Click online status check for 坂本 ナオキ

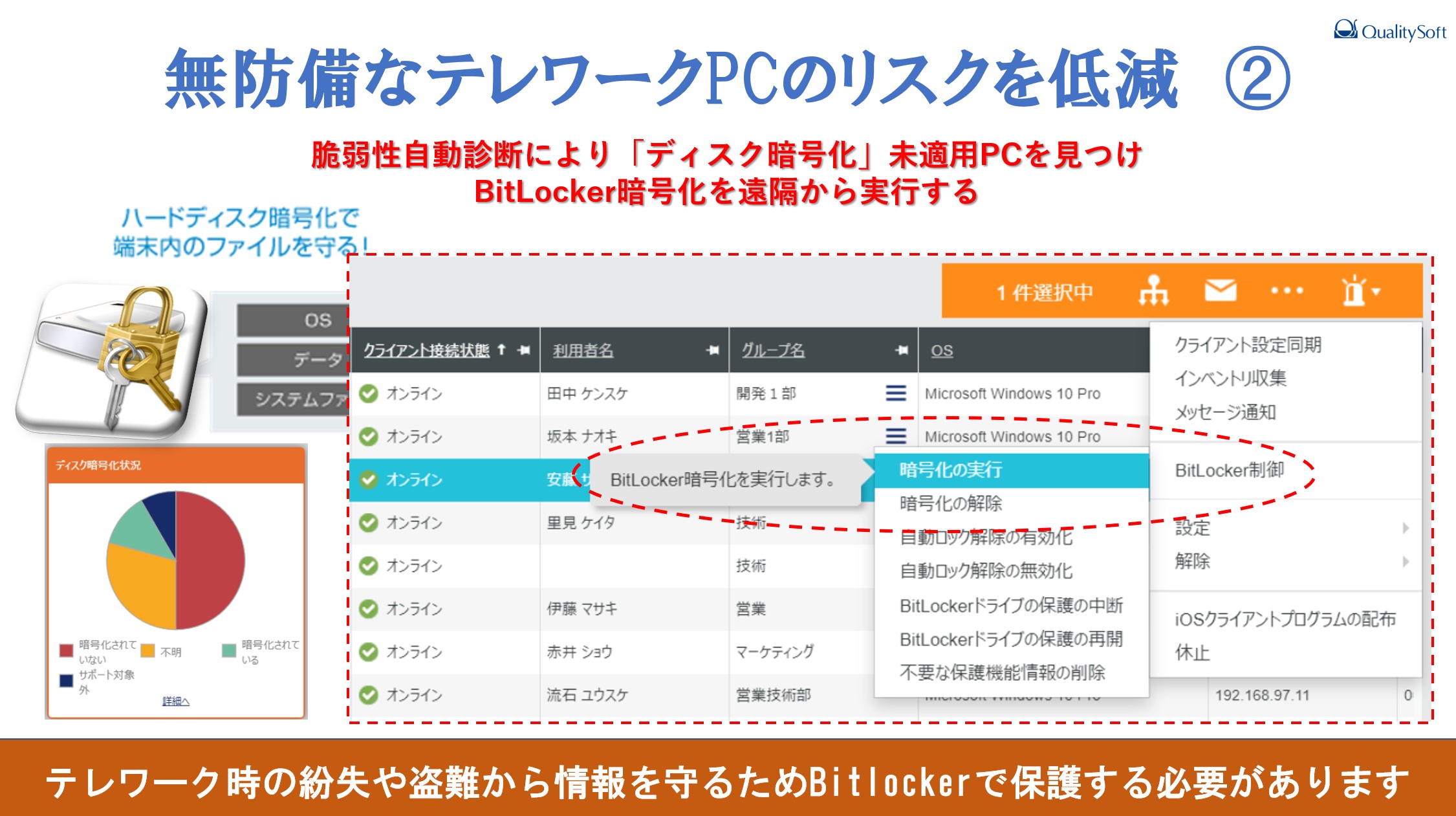pyautogui.click(x=369, y=436)
